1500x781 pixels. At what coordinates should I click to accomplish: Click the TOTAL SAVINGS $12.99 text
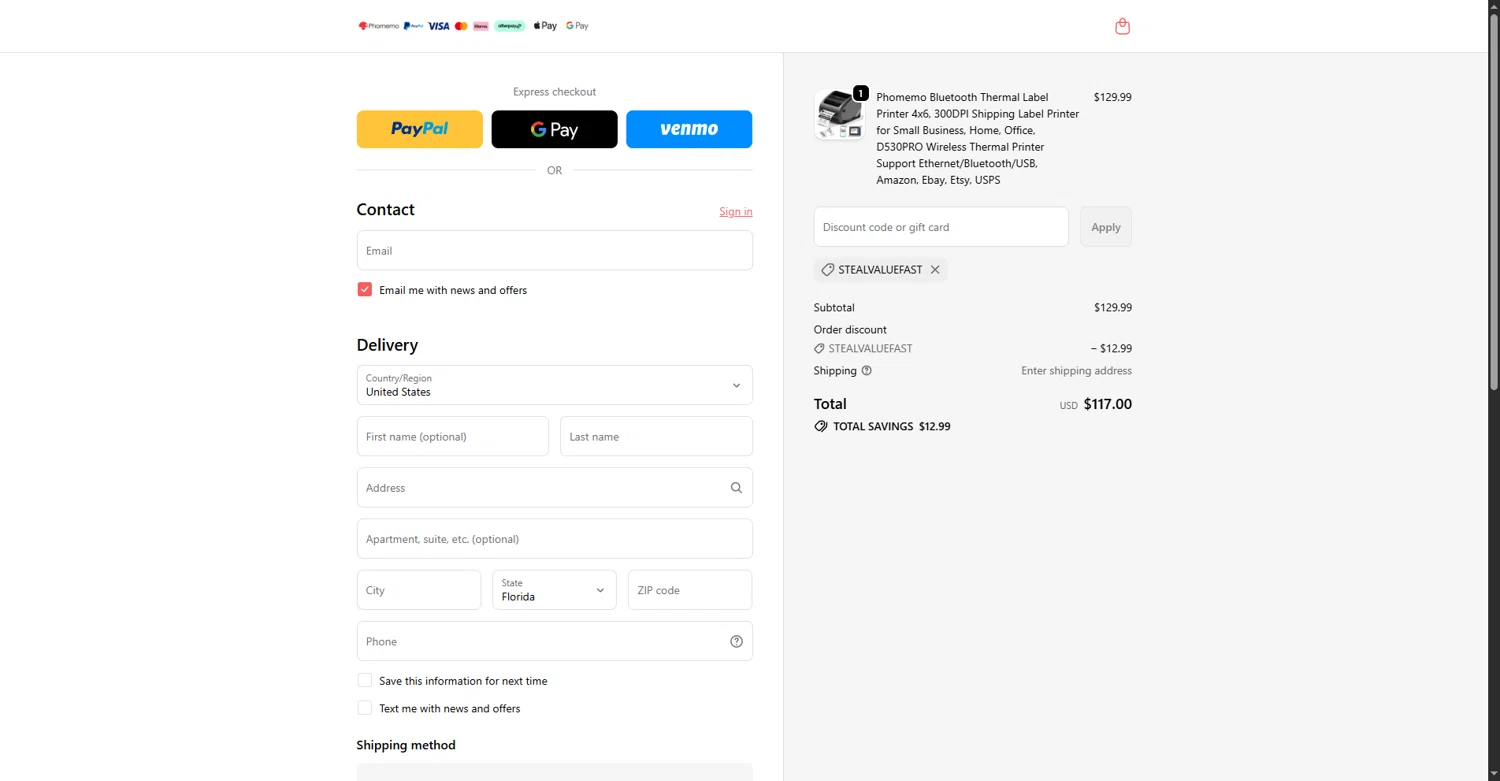pos(891,426)
